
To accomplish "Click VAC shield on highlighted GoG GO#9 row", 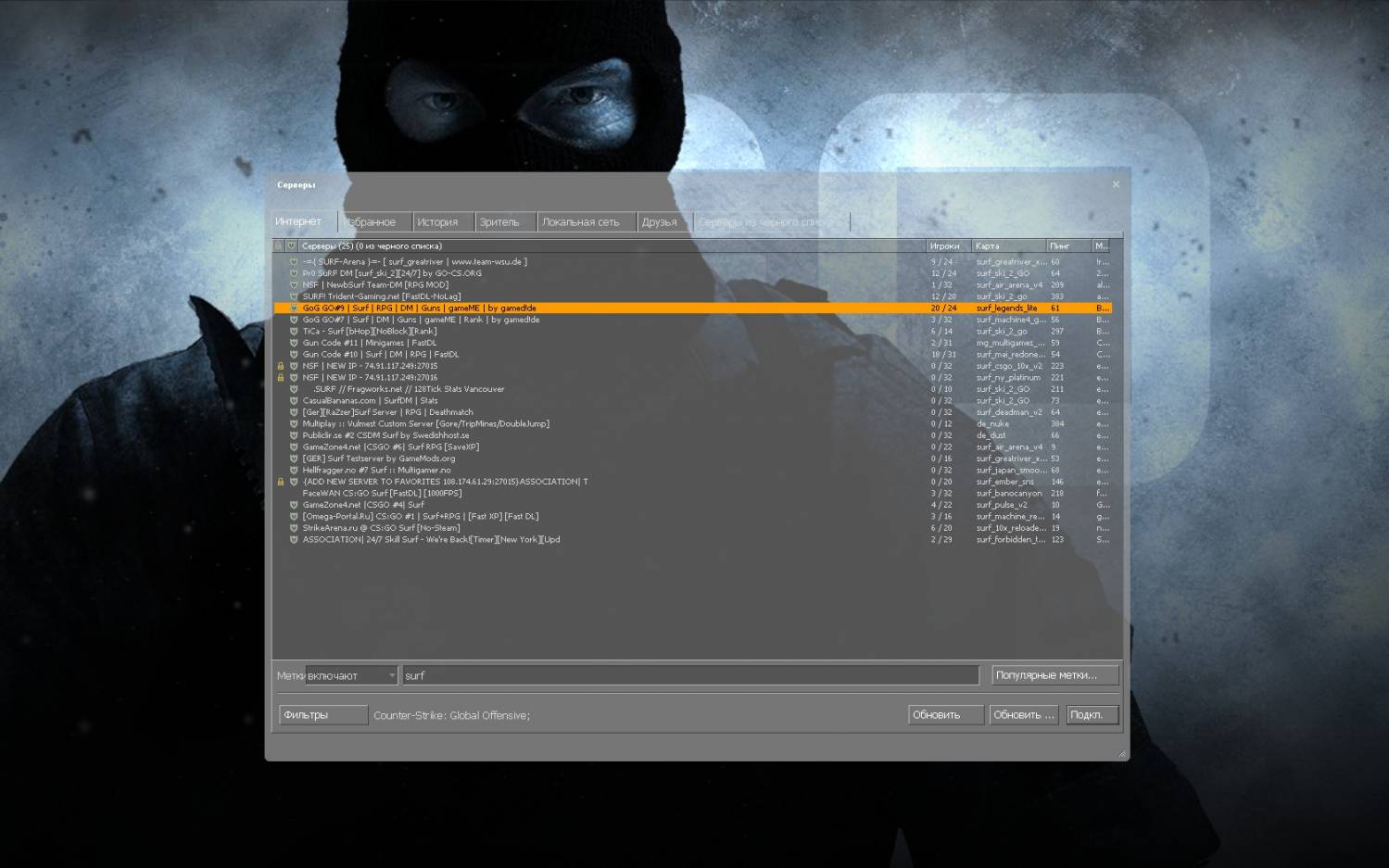I will 294,308.
